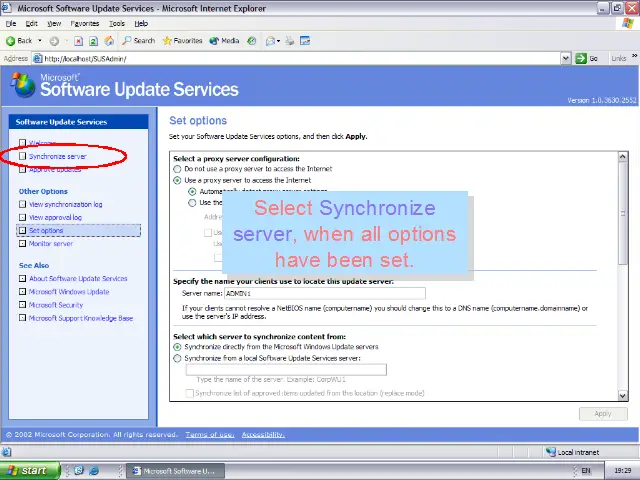640x480 pixels.
Task: Select Set options in sidebar
Action: (78, 231)
